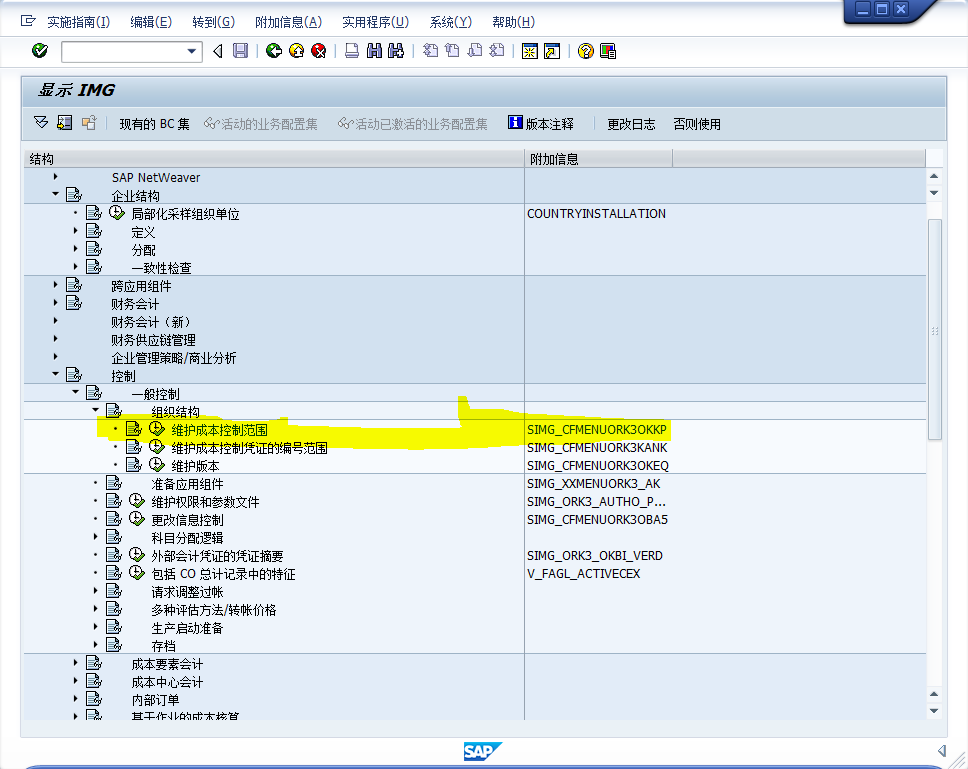Image resolution: width=968 pixels, height=769 pixels.
Task: Click the scroll-down arrow at tree bottom
Action: pos(934,711)
